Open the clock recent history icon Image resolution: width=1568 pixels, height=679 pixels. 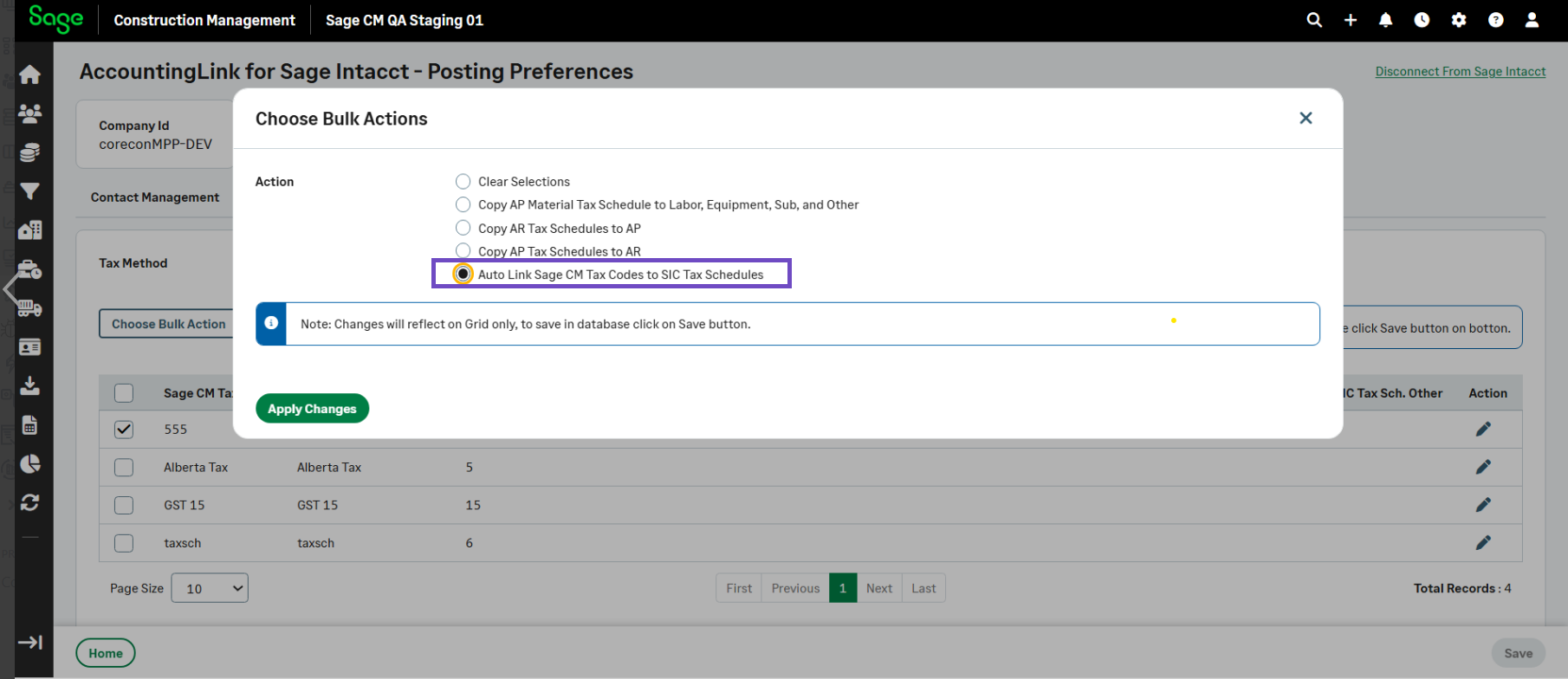click(1422, 20)
